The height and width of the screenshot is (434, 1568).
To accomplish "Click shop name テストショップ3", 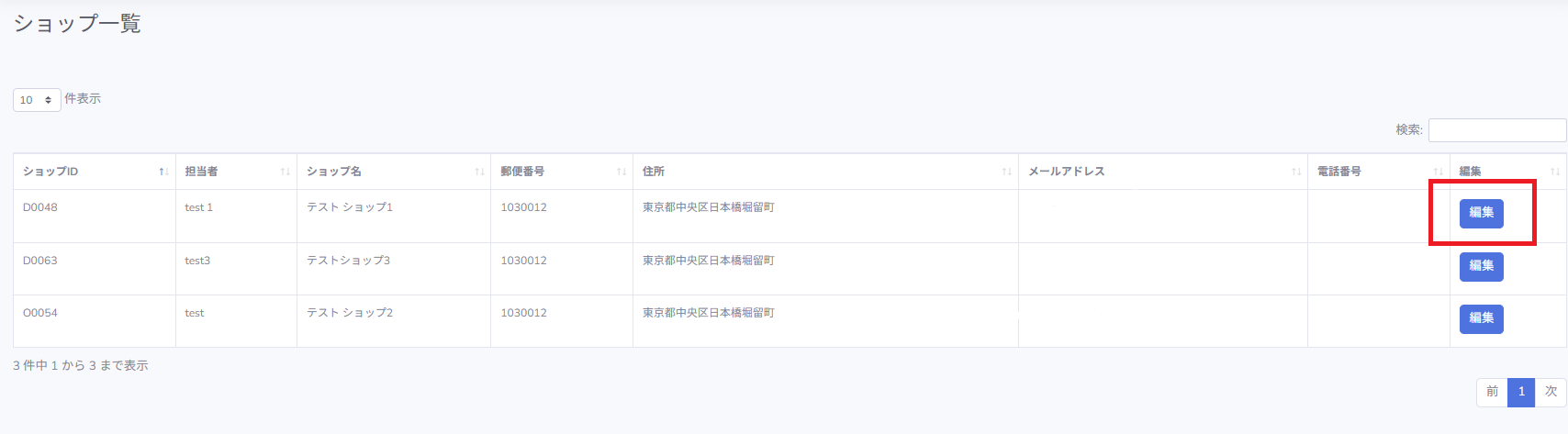I will tap(348, 261).
